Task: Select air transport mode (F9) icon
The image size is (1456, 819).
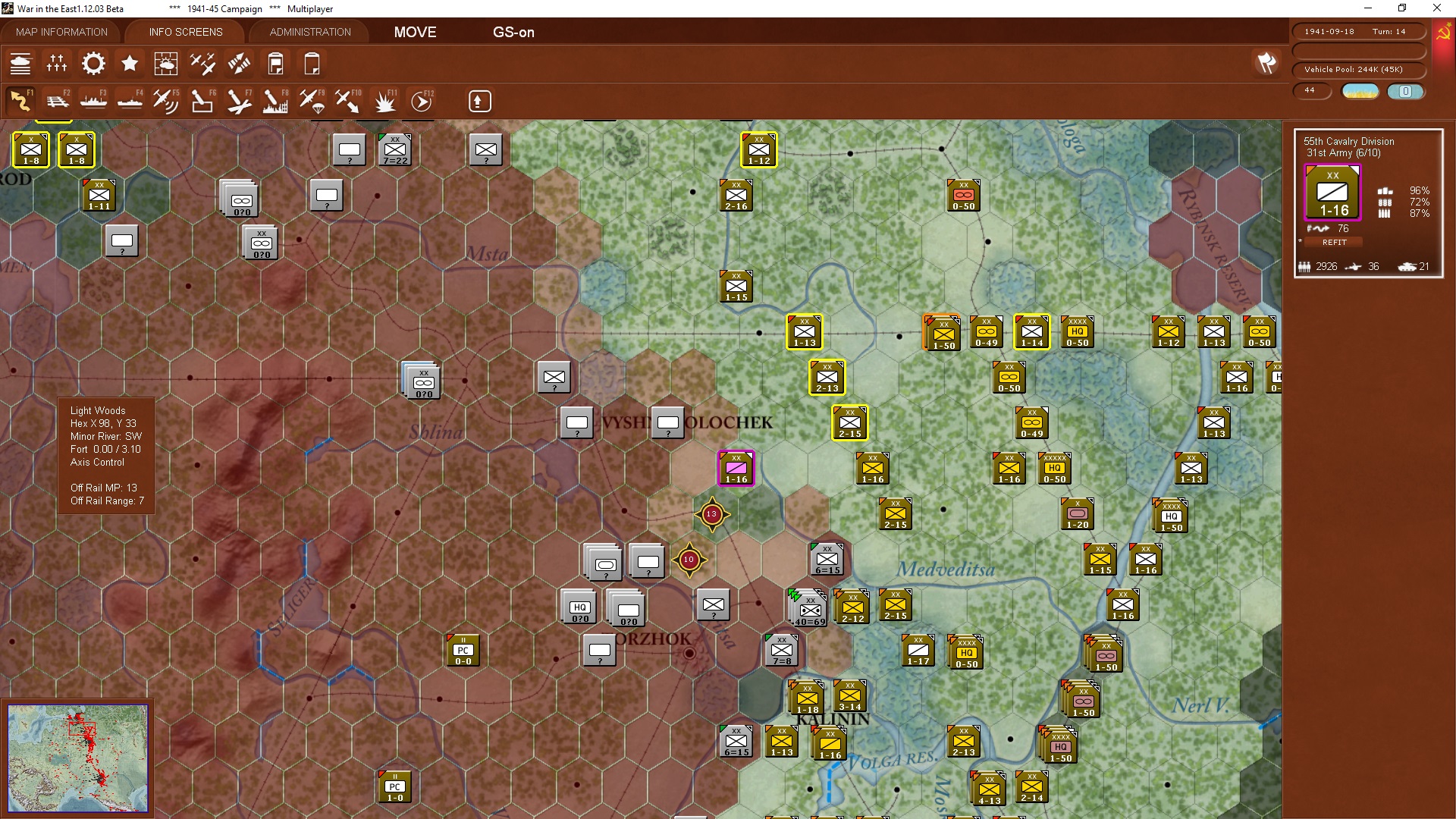Action: pyautogui.click(x=312, y=101)
